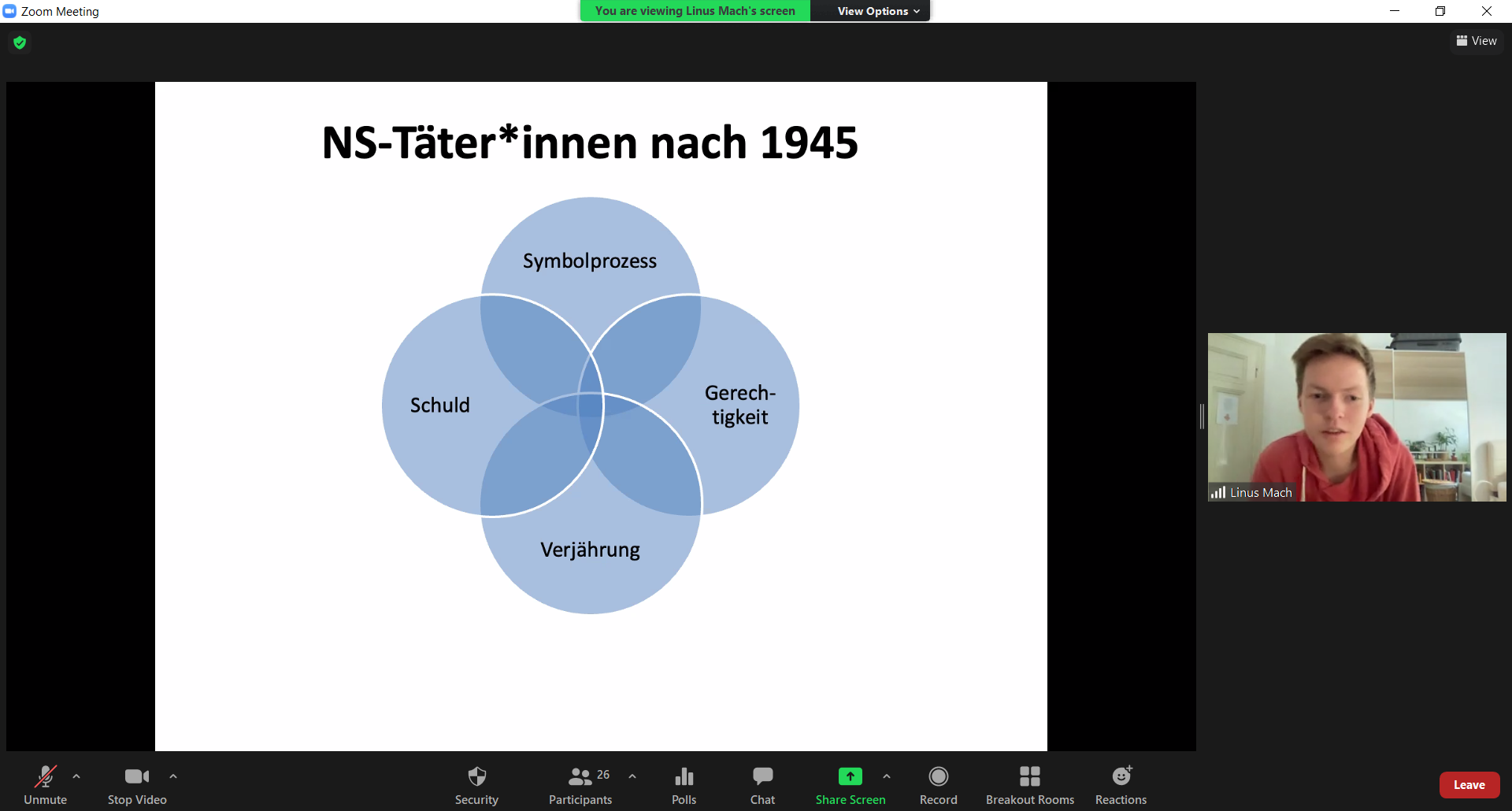Start recording with the Record button
This screenshot has width=1512, height=811.
(938, 784)
